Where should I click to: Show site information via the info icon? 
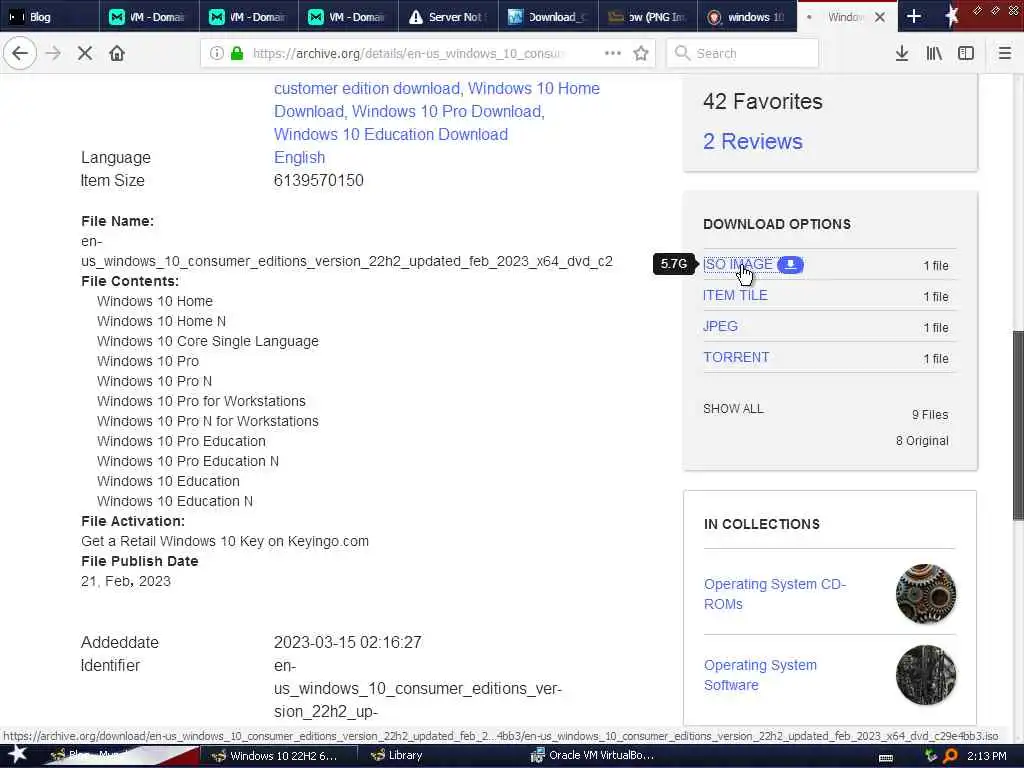point(216,53)
